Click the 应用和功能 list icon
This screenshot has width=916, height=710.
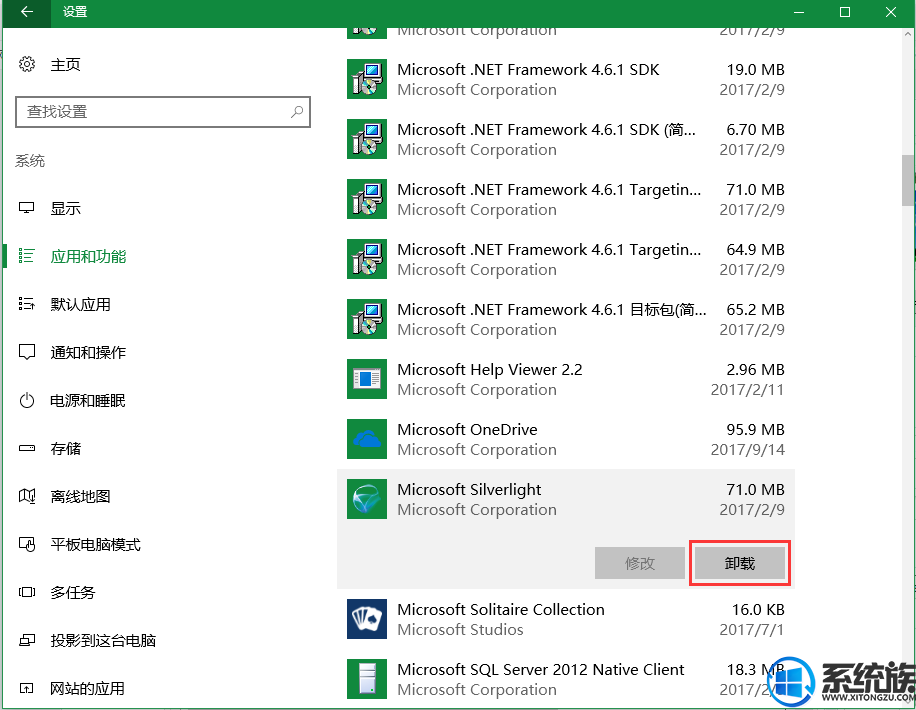[27, 256]
